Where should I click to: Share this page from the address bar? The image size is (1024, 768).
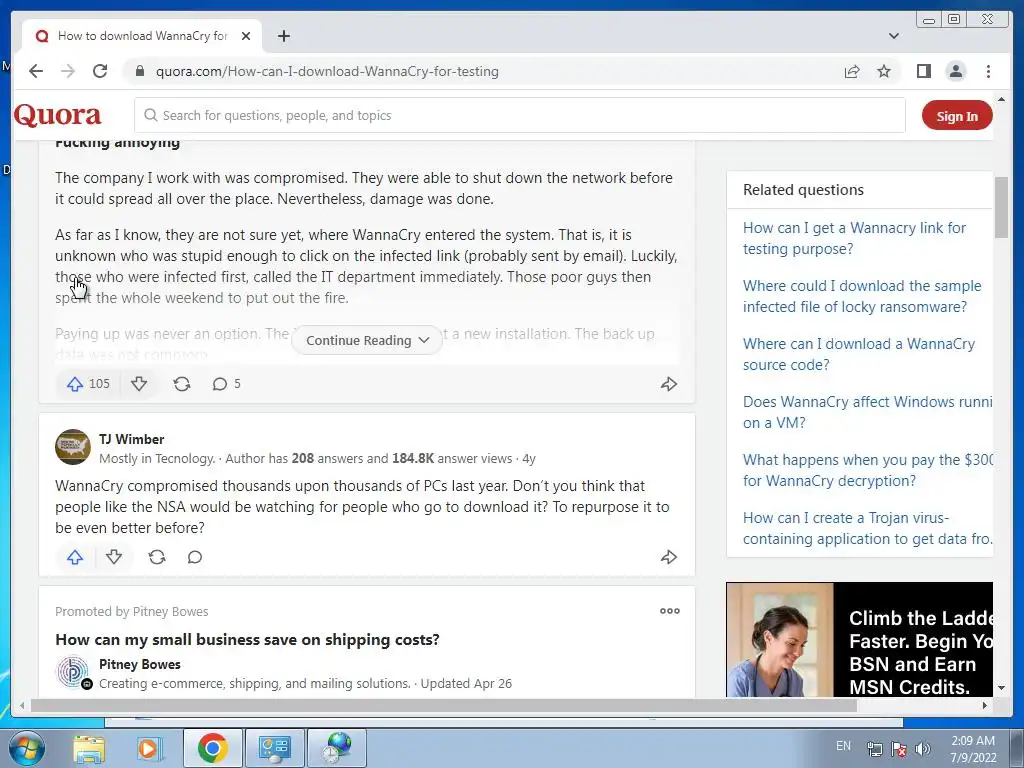tap(852, 71)
